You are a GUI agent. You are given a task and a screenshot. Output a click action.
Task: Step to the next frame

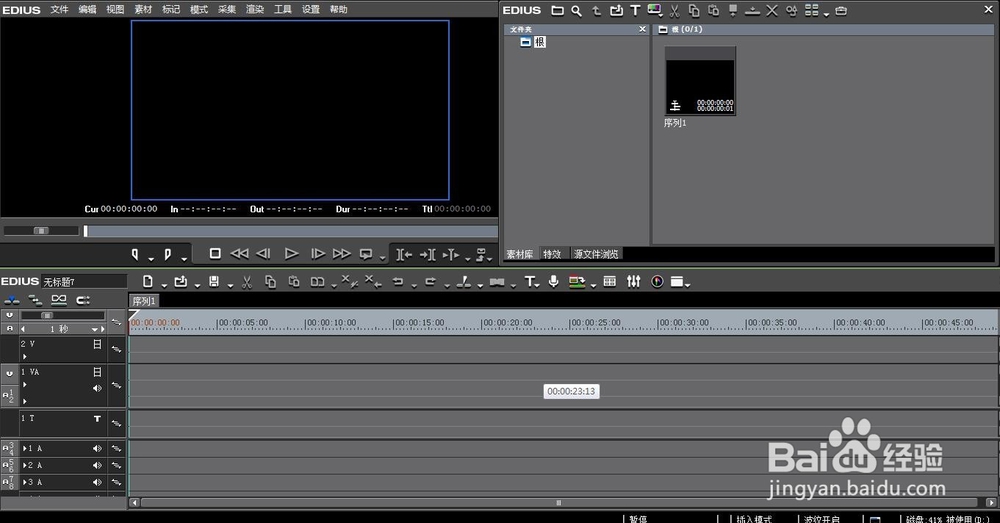(318, 254)
